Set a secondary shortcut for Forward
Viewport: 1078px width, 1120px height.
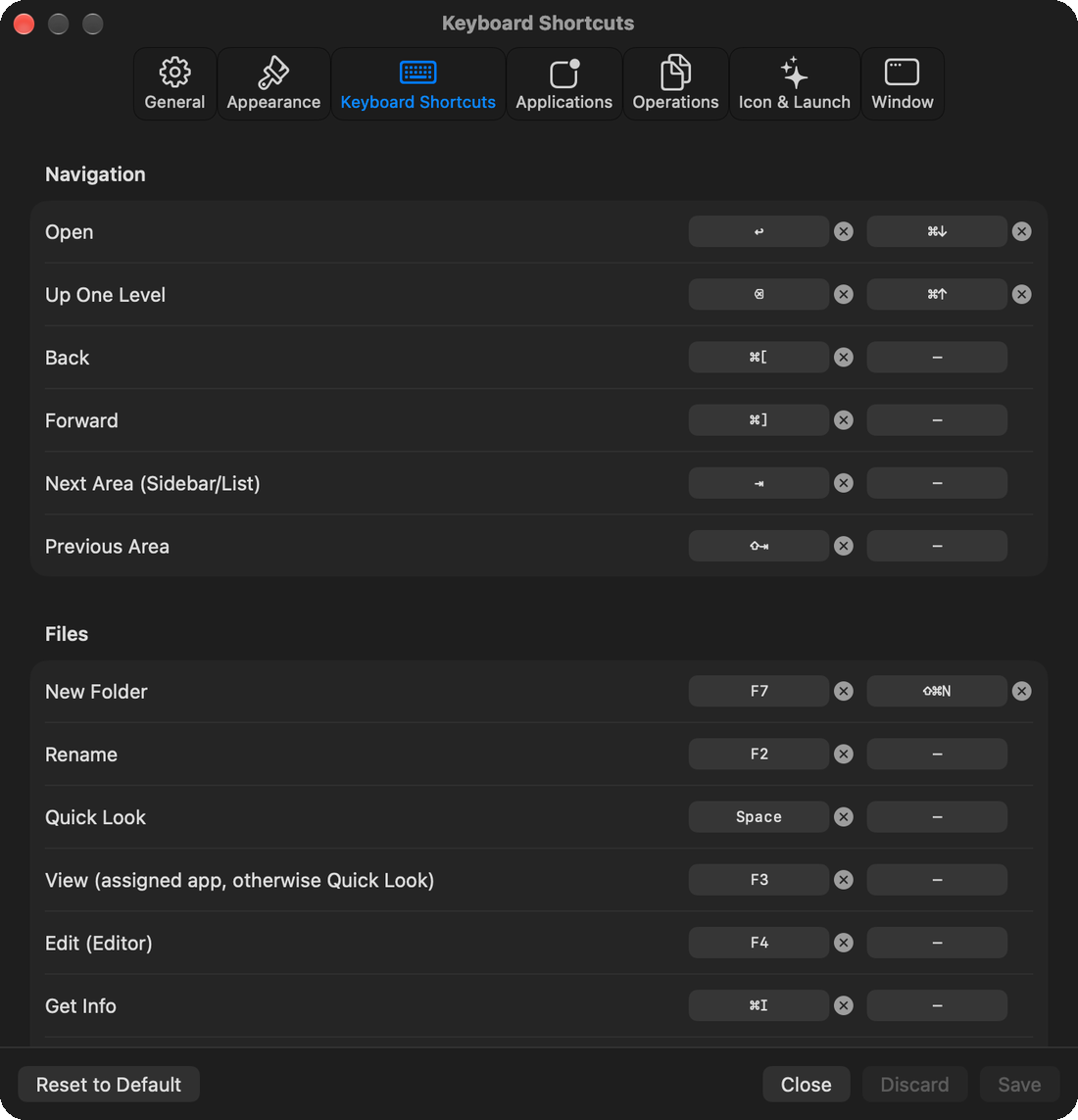pyautogui.click(x=937, y=420)
